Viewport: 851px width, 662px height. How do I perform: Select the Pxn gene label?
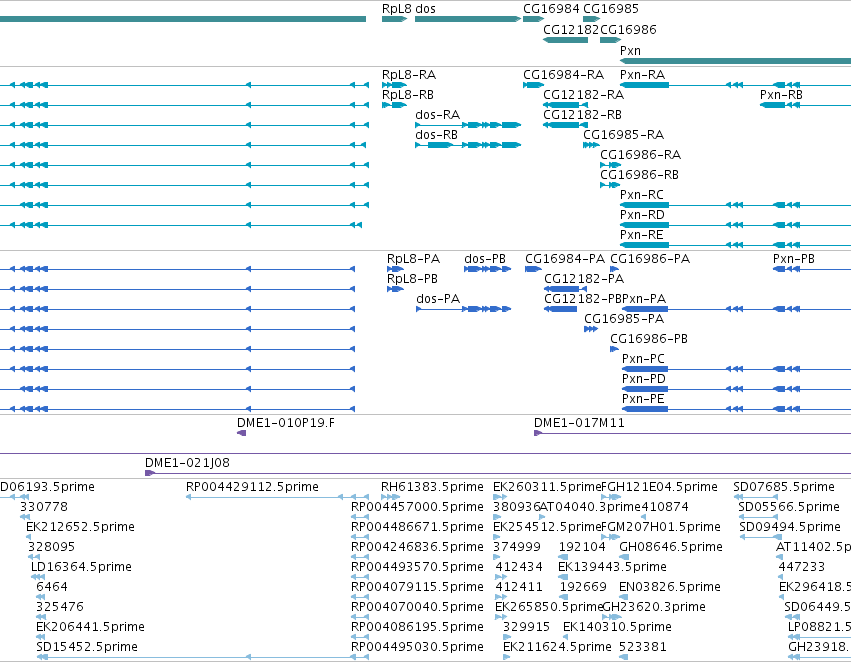630,50
